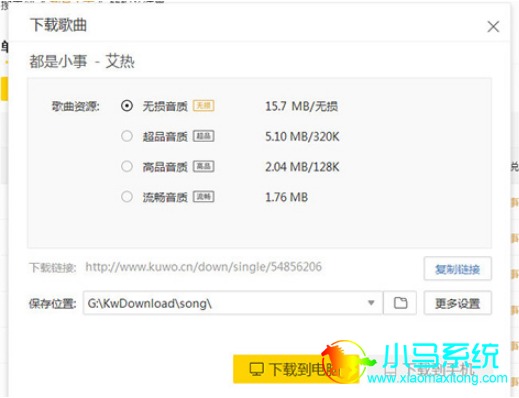This screenshot has width=519, height=398.
Task: Click the kuwo.cn download link text
Action: pyautogui.click(x=204, y=267)
